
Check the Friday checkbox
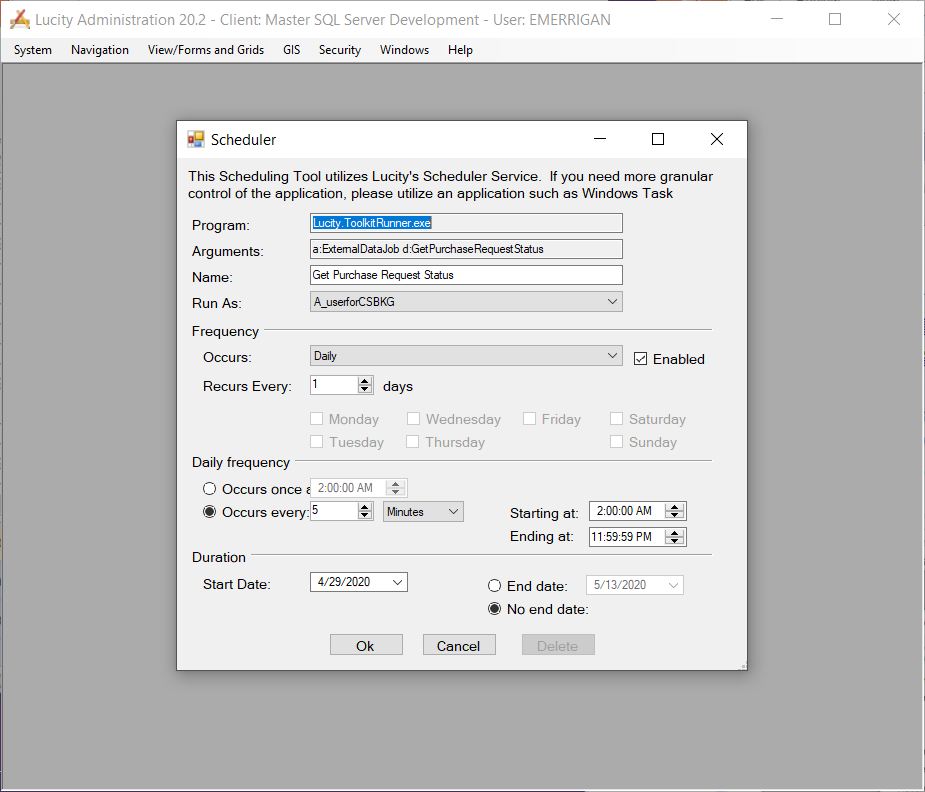tap(530, 419)
